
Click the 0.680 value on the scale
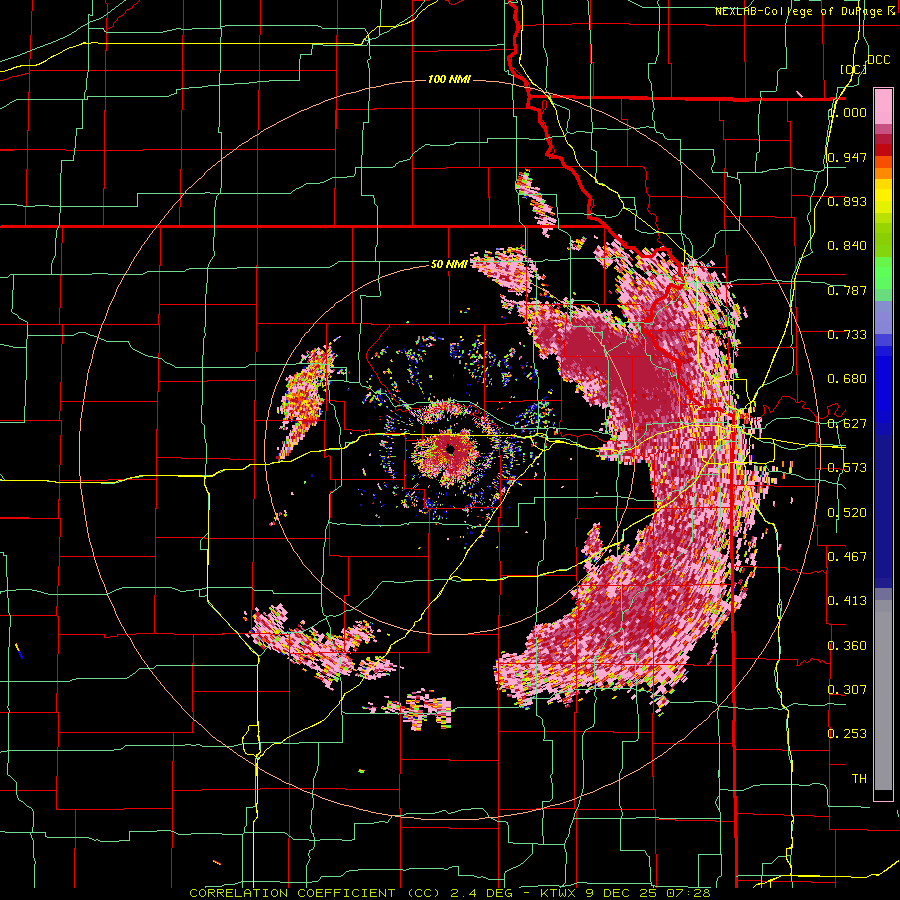tap(847, 379)
